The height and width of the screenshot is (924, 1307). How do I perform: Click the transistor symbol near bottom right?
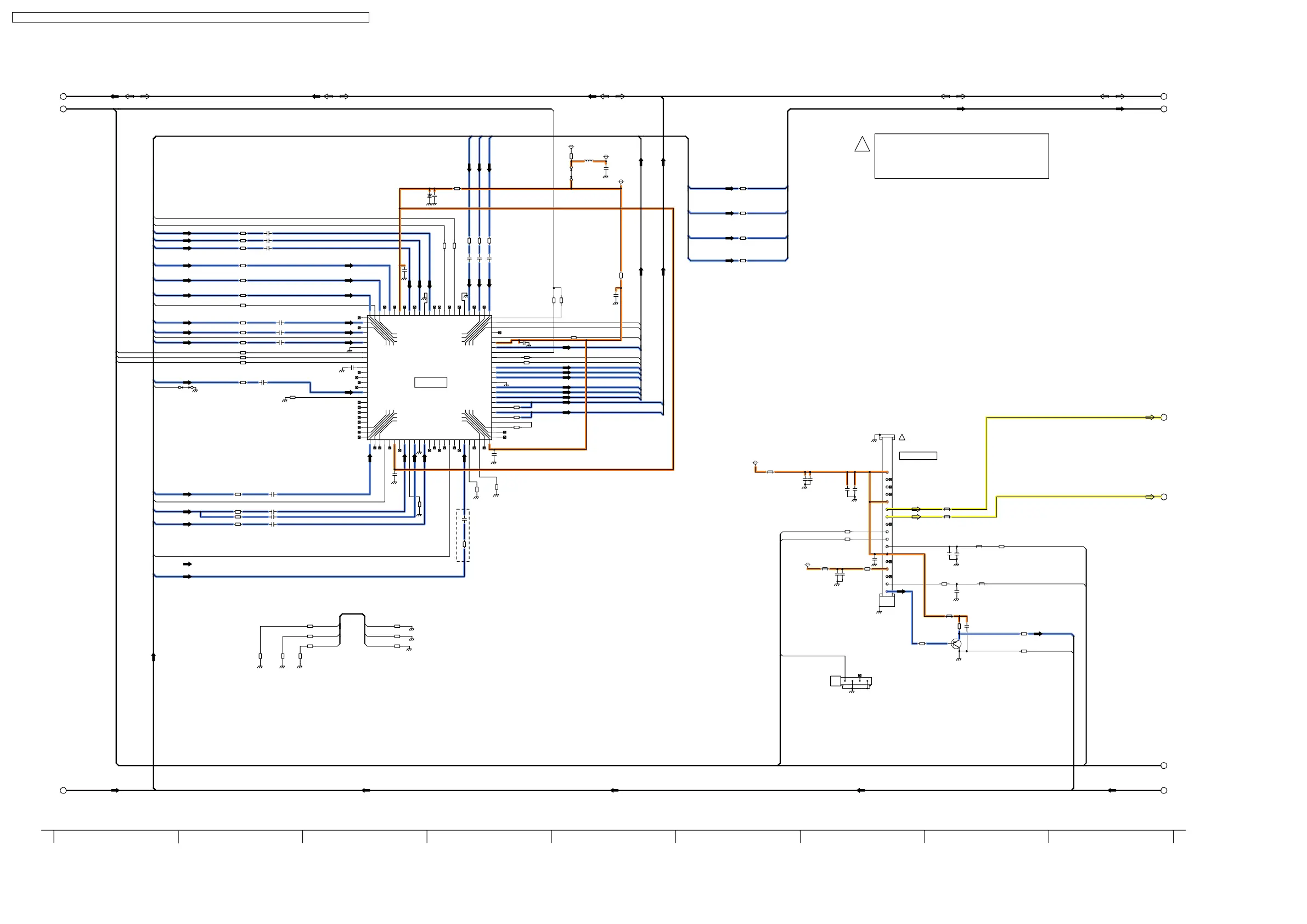957,644
